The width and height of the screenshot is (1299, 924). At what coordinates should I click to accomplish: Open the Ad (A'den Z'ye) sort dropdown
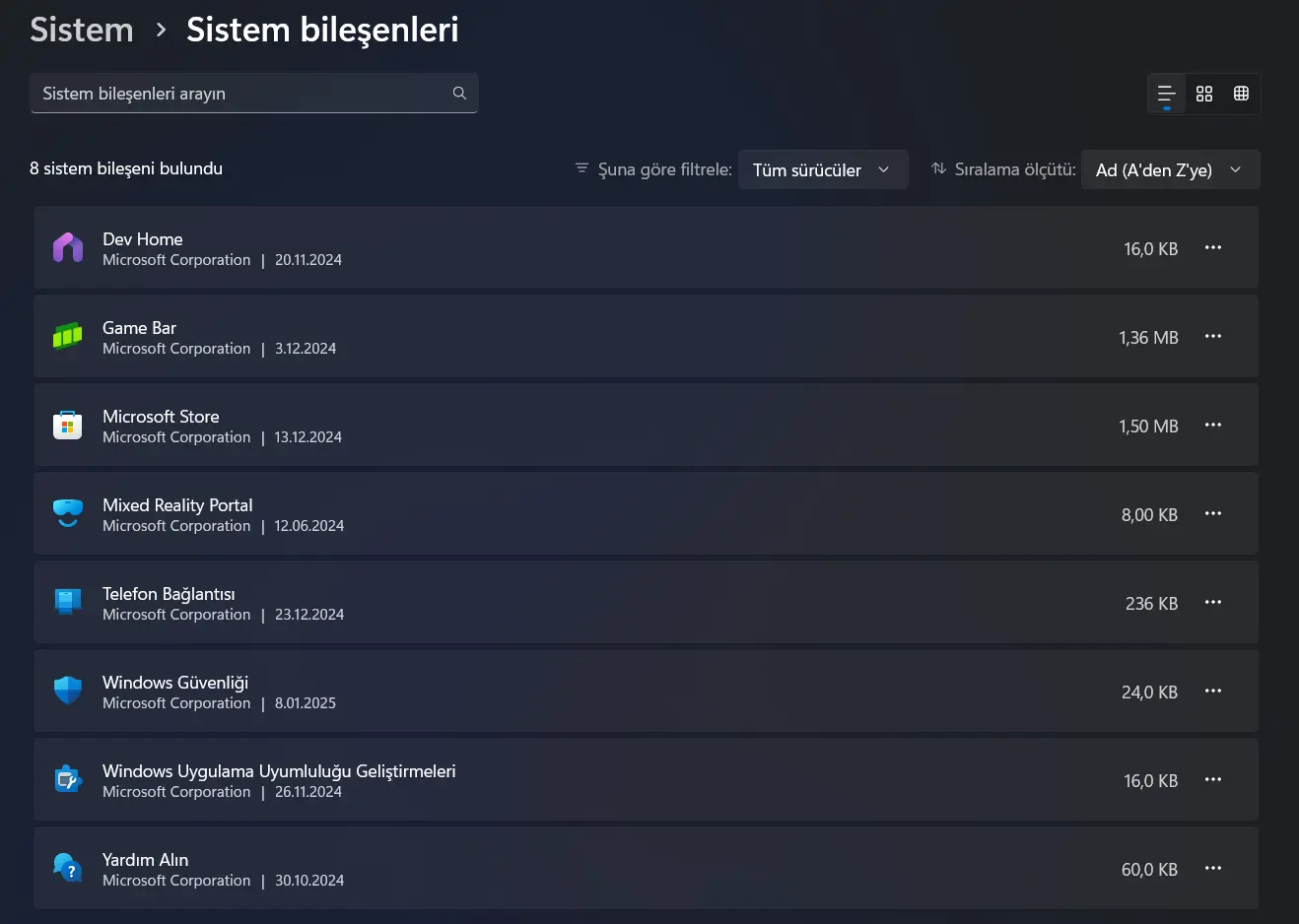[x=1171, y=169]
